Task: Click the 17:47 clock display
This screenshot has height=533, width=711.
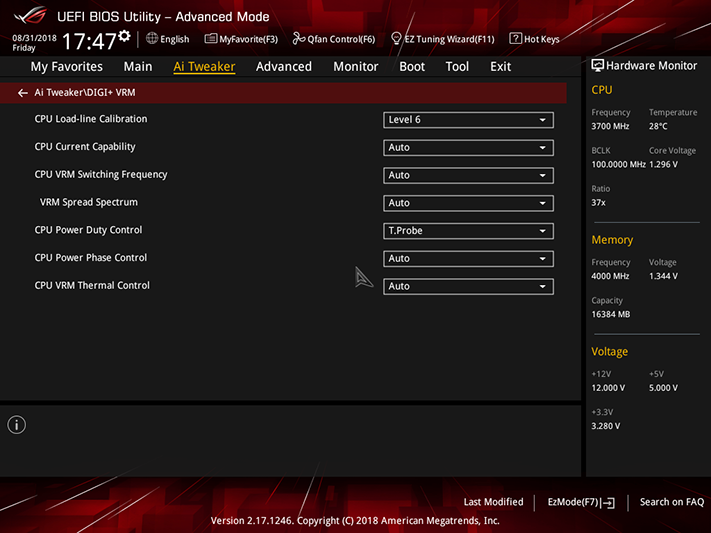Action: point(89,41)
